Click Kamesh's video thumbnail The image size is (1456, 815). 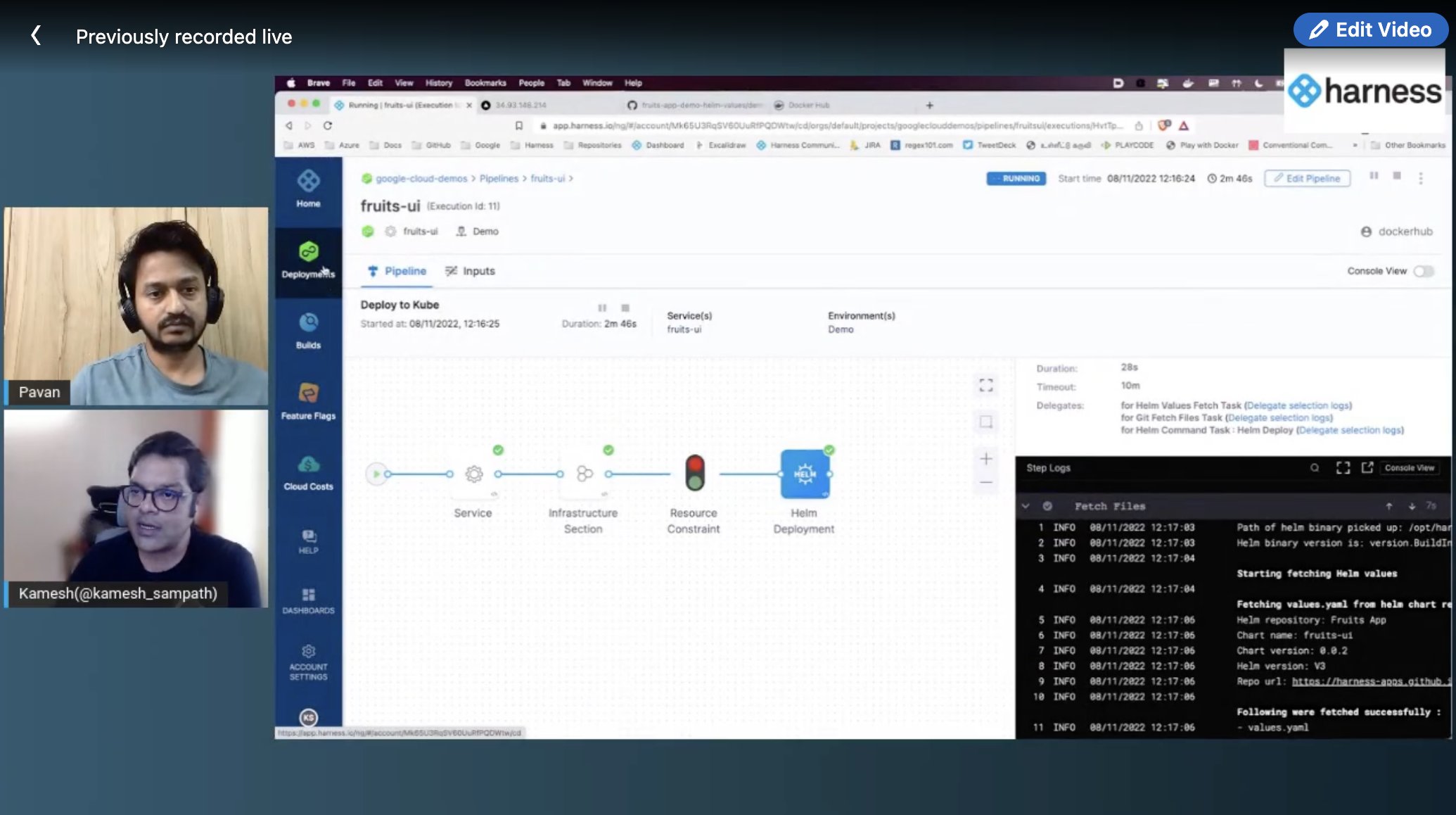click(136, 509)
